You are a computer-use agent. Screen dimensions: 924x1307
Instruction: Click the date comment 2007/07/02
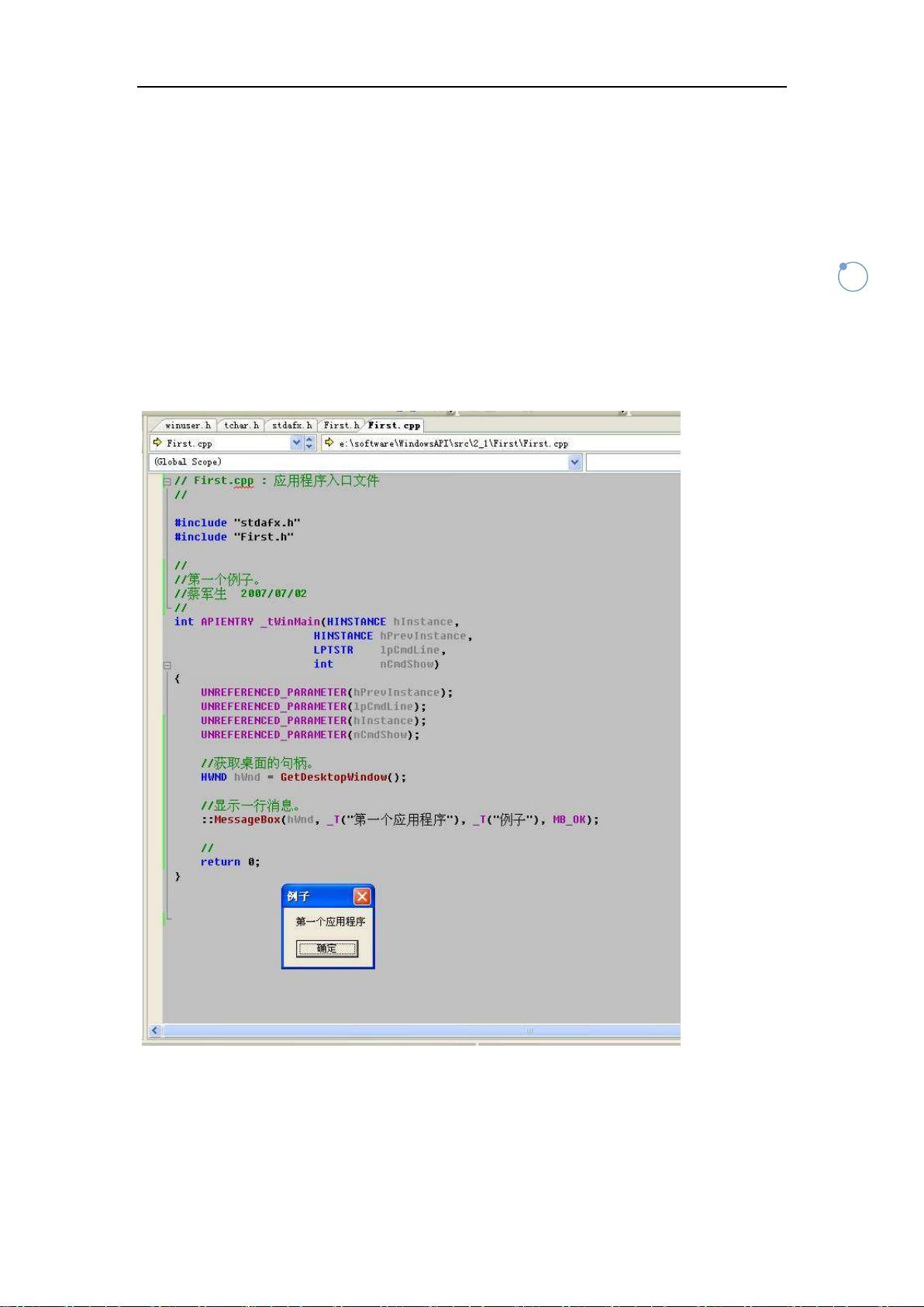click(274, 594)
